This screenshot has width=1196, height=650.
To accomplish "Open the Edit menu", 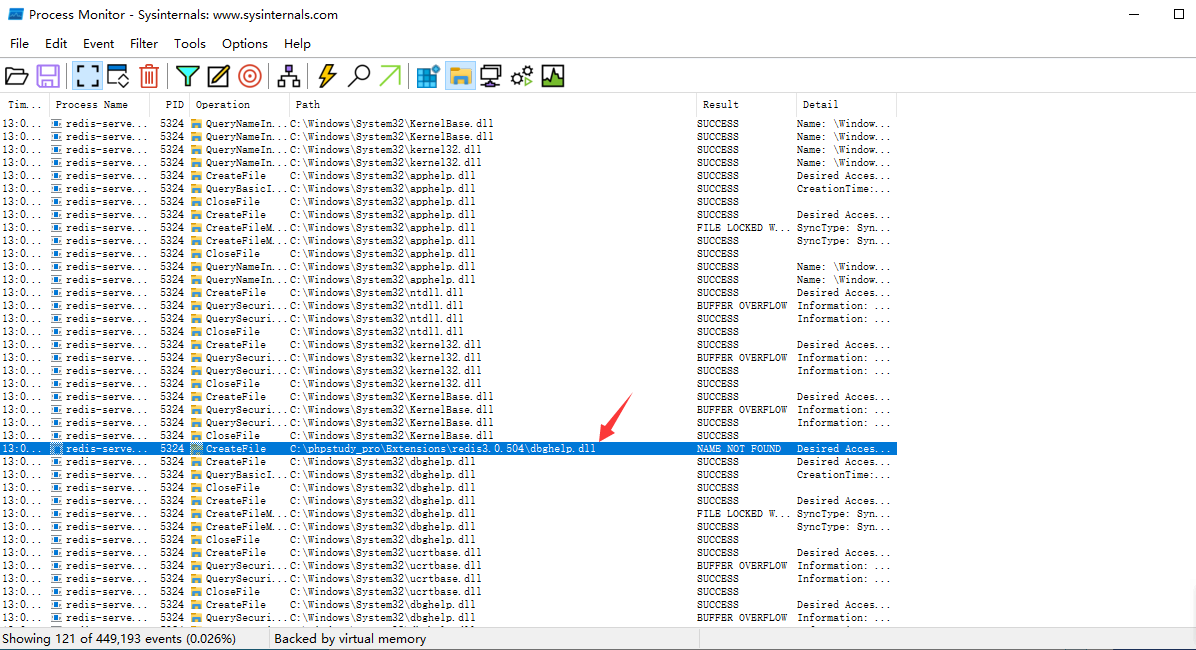I will pyautogui.click(x=56, y=43).
